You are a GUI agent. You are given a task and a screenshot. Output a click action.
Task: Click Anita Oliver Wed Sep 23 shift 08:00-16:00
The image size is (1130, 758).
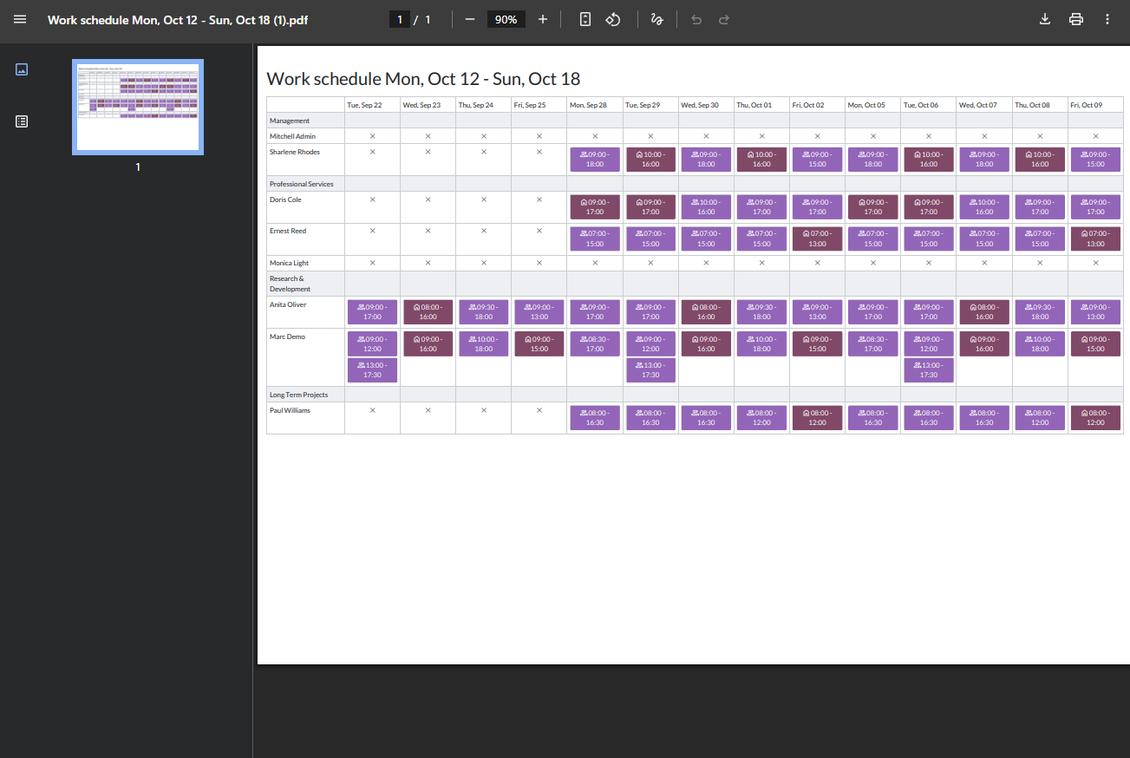(x=428, y=312)
